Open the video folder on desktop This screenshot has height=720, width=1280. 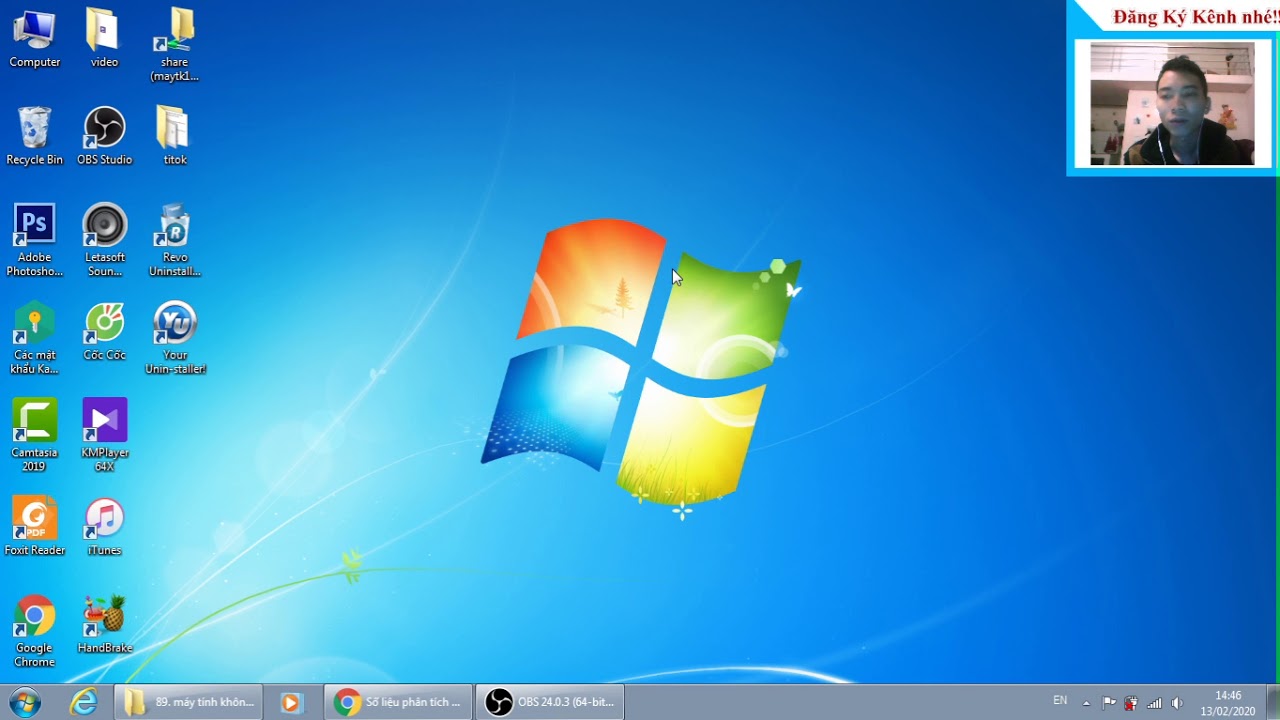(x=104, y=38)
